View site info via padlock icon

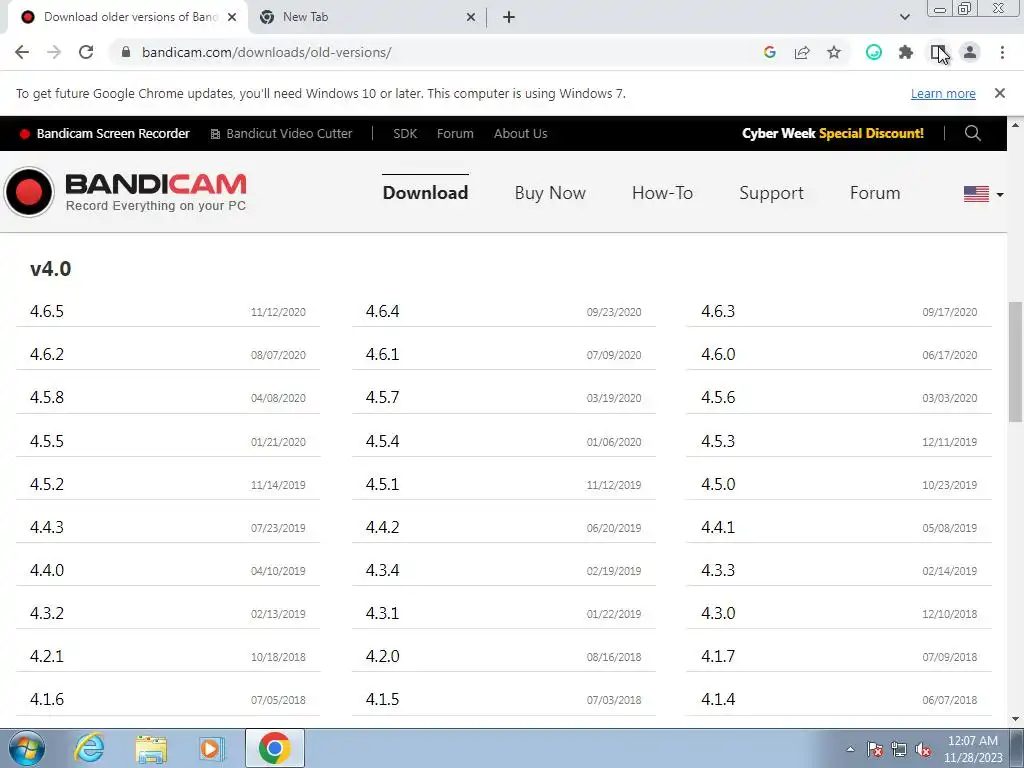tap(126, 52)
